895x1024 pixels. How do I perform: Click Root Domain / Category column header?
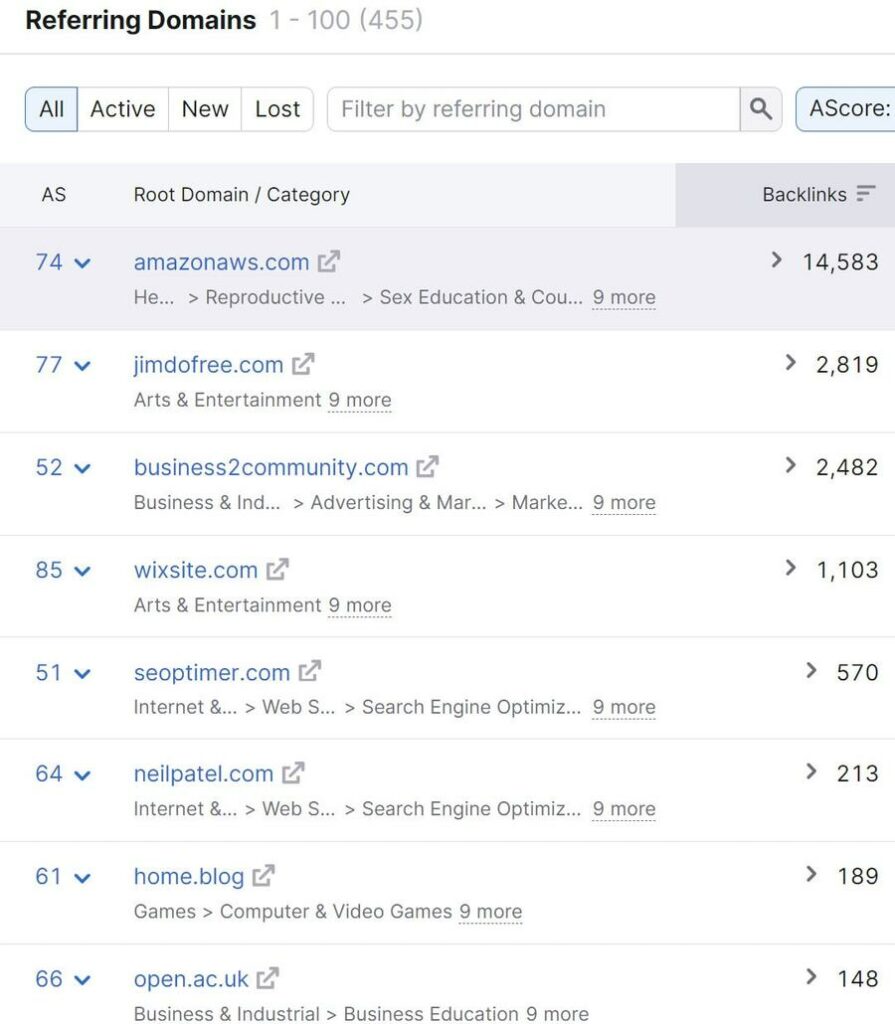tap(242, 195)
